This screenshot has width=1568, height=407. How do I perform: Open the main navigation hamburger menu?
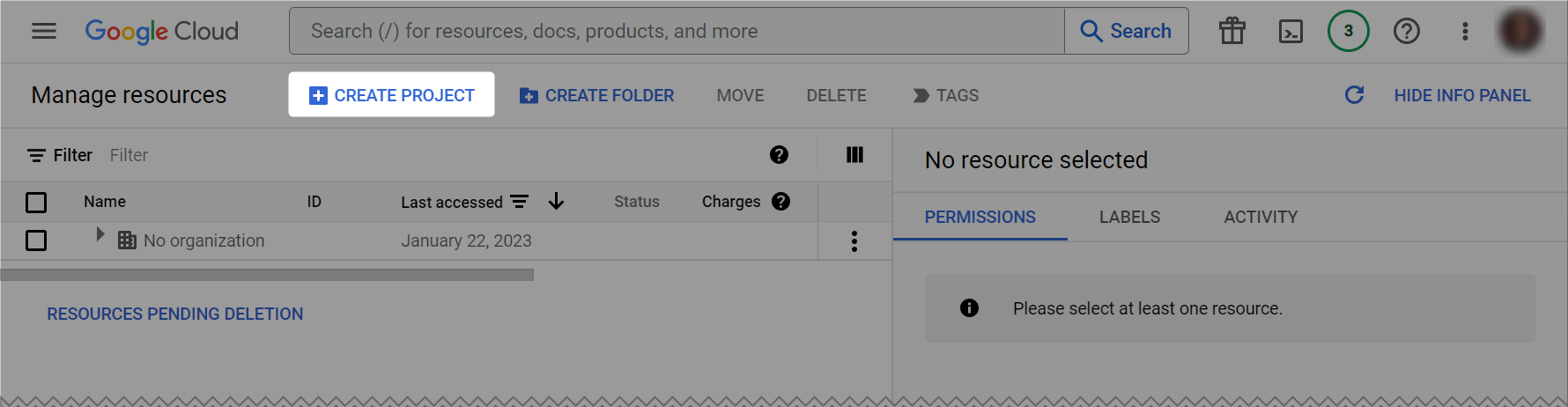(44, 32)
